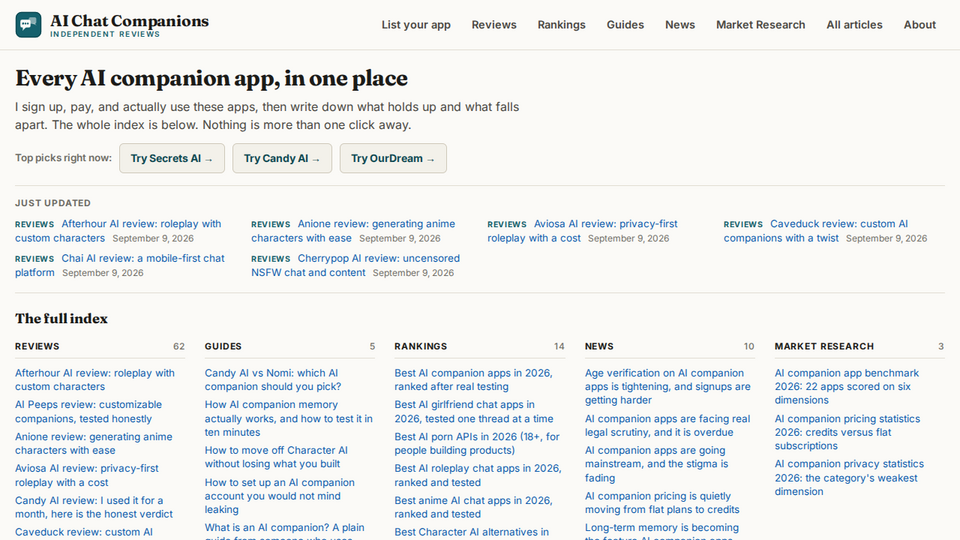
Task: Click the NEWS column heading
Action: (x=599, y=347)
